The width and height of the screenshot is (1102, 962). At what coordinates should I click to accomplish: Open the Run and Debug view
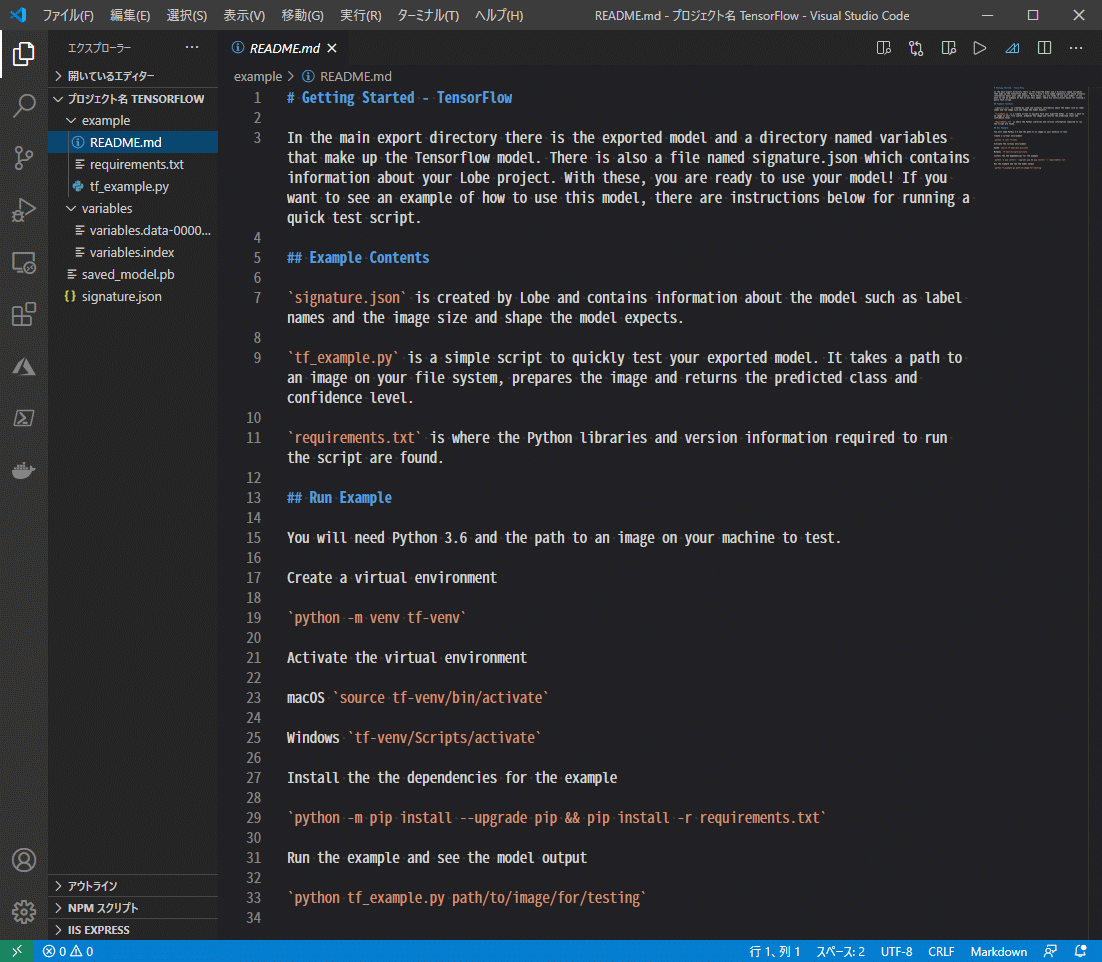(24, 210)
